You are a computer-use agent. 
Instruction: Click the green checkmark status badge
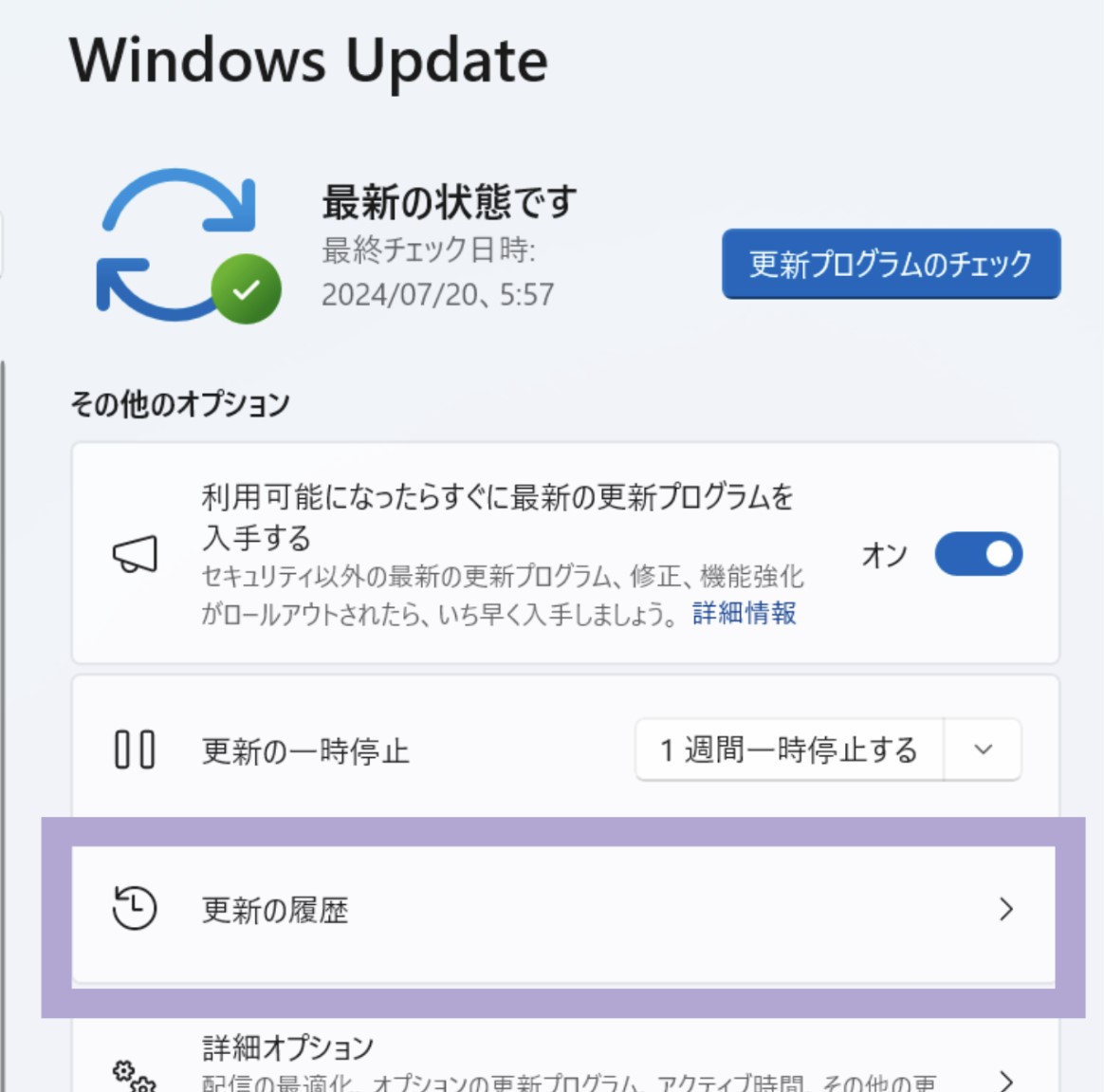click(246, 288)
